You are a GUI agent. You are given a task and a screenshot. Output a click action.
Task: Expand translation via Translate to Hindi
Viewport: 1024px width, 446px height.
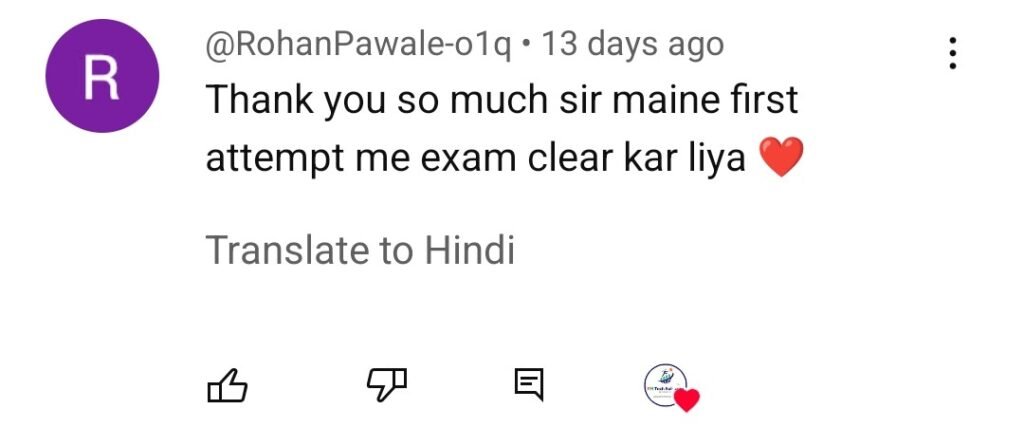(360, 249)
